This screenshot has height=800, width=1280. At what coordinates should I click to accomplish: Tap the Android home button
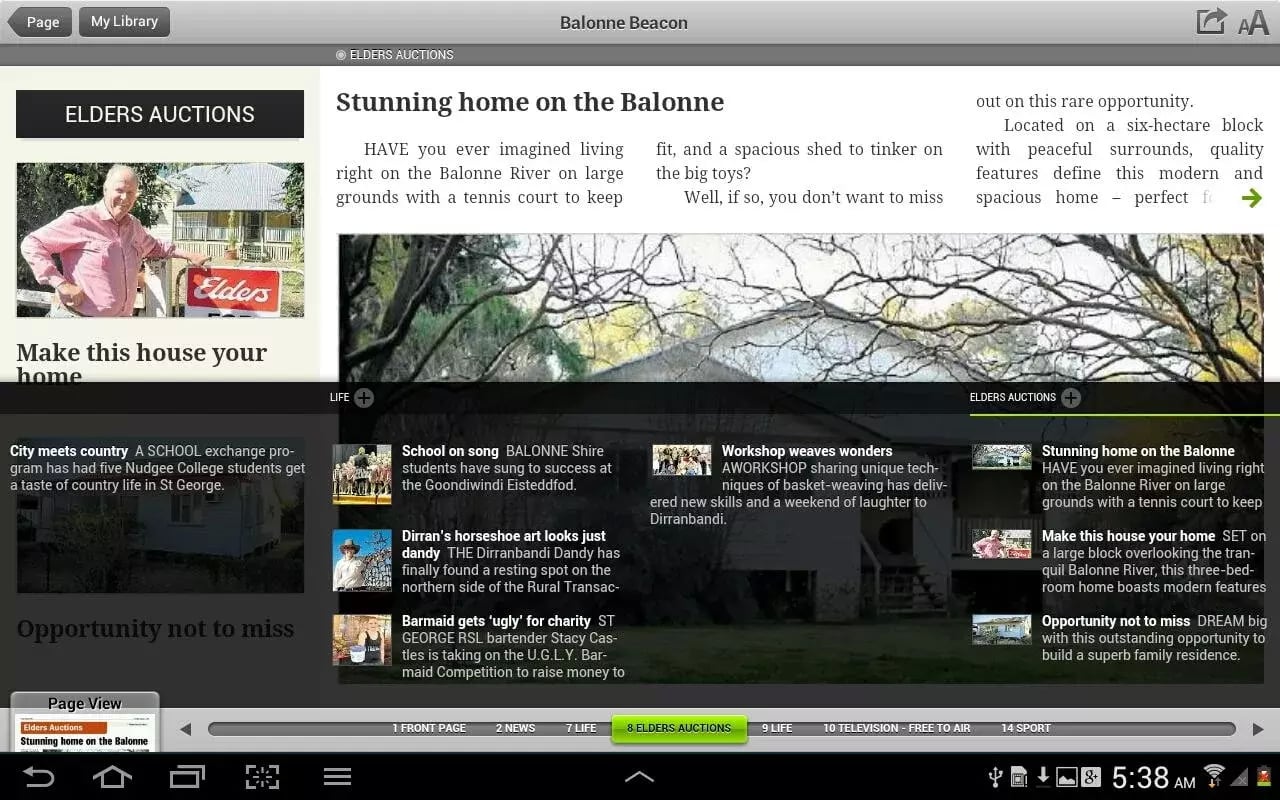click(x=112, y=776)
